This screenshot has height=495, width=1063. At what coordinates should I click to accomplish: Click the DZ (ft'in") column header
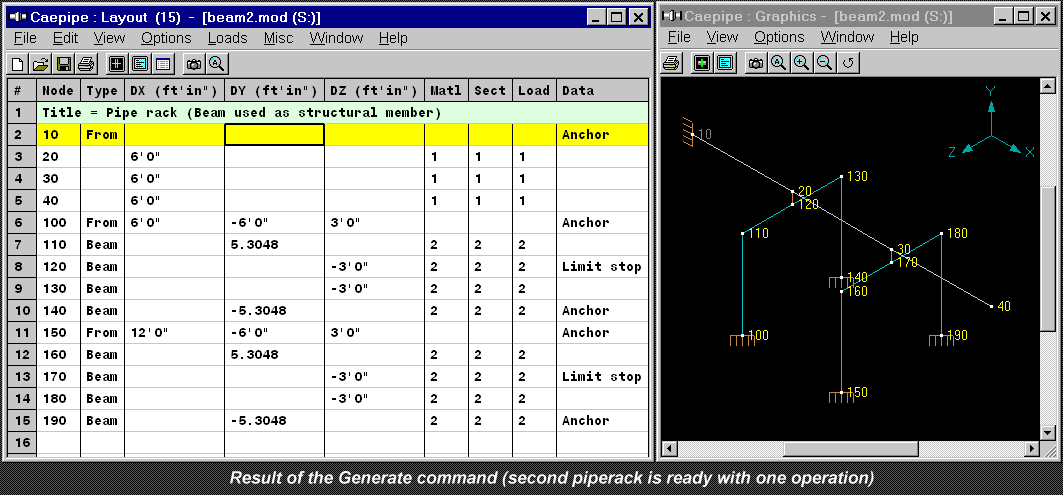pos(374,90)
